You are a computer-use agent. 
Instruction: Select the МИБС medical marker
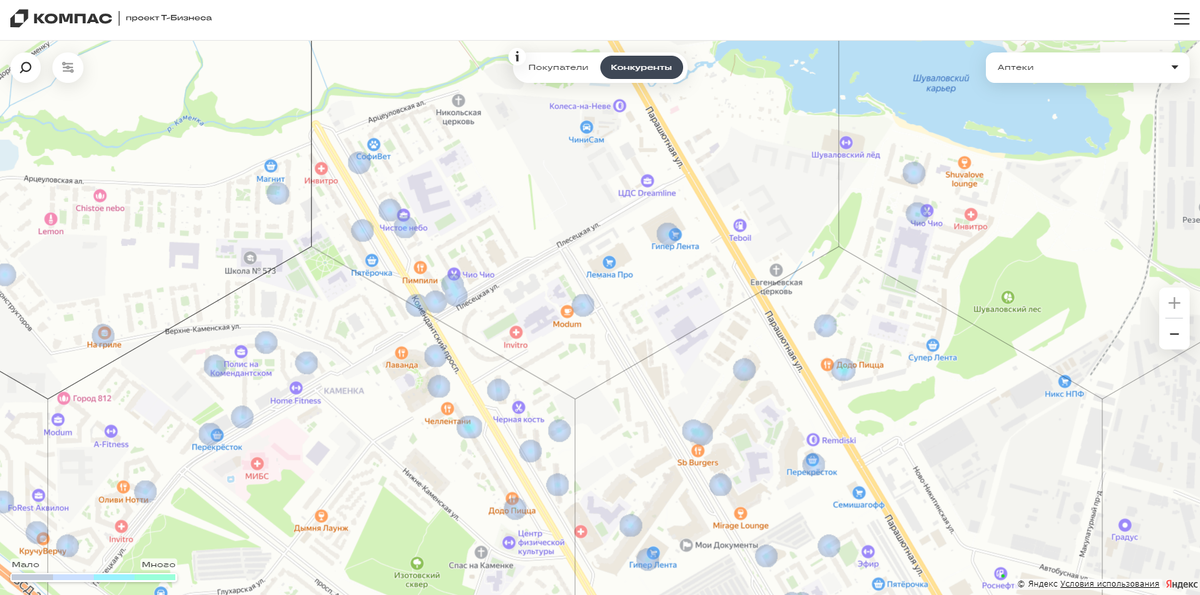click(257, 463)
